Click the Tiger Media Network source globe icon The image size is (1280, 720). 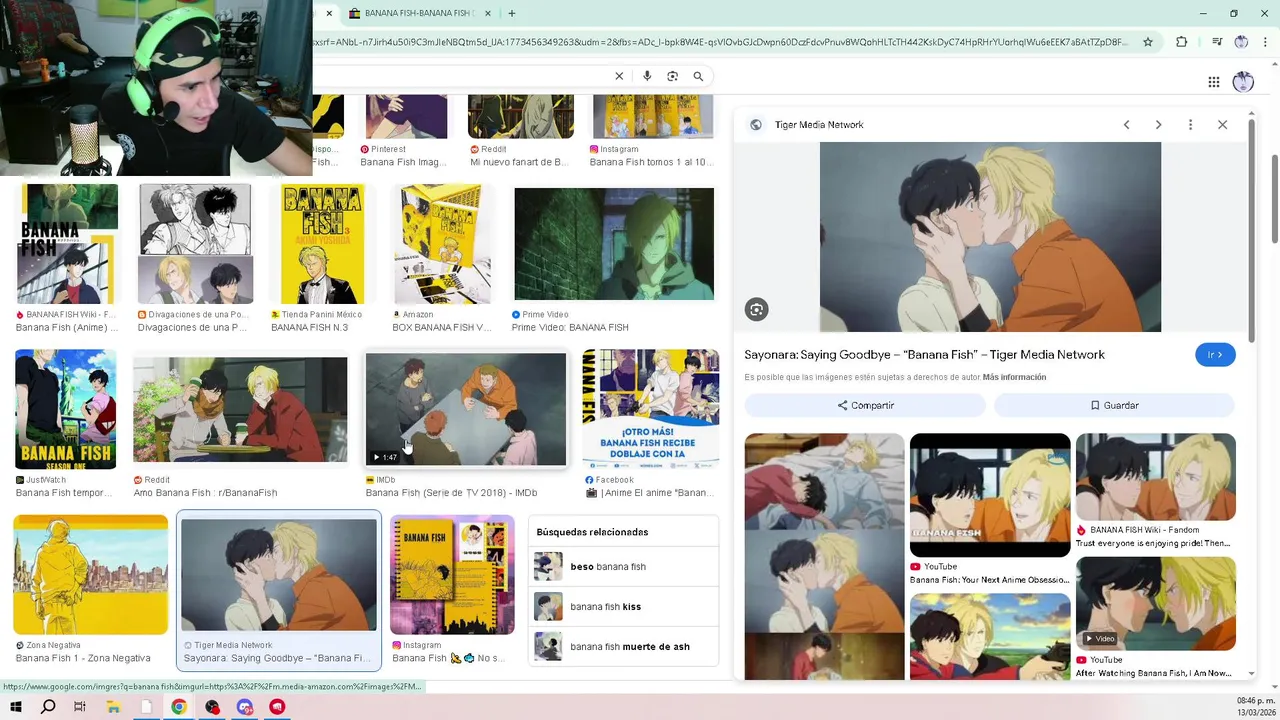point(756,125)
